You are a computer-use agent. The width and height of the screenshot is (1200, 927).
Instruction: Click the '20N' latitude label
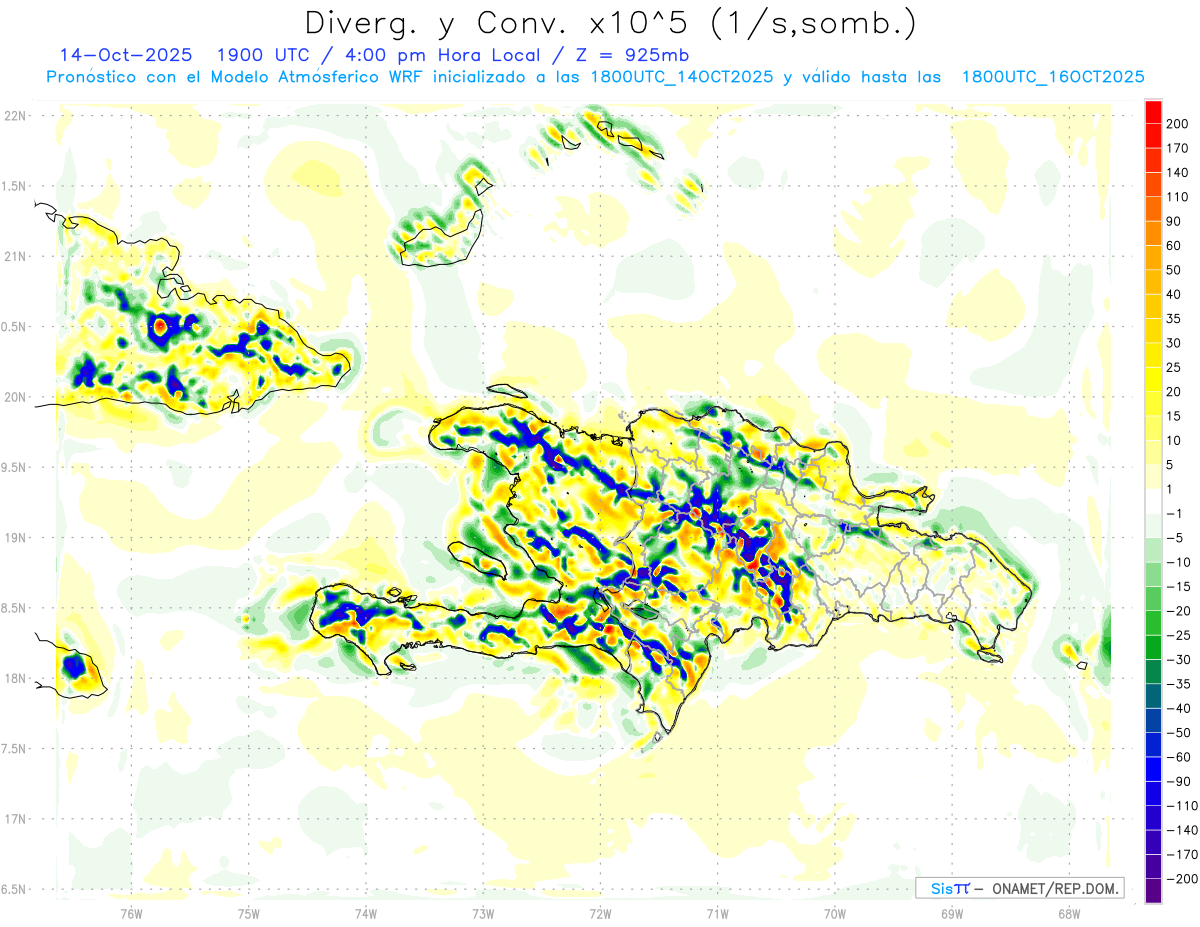coord(14,397)
